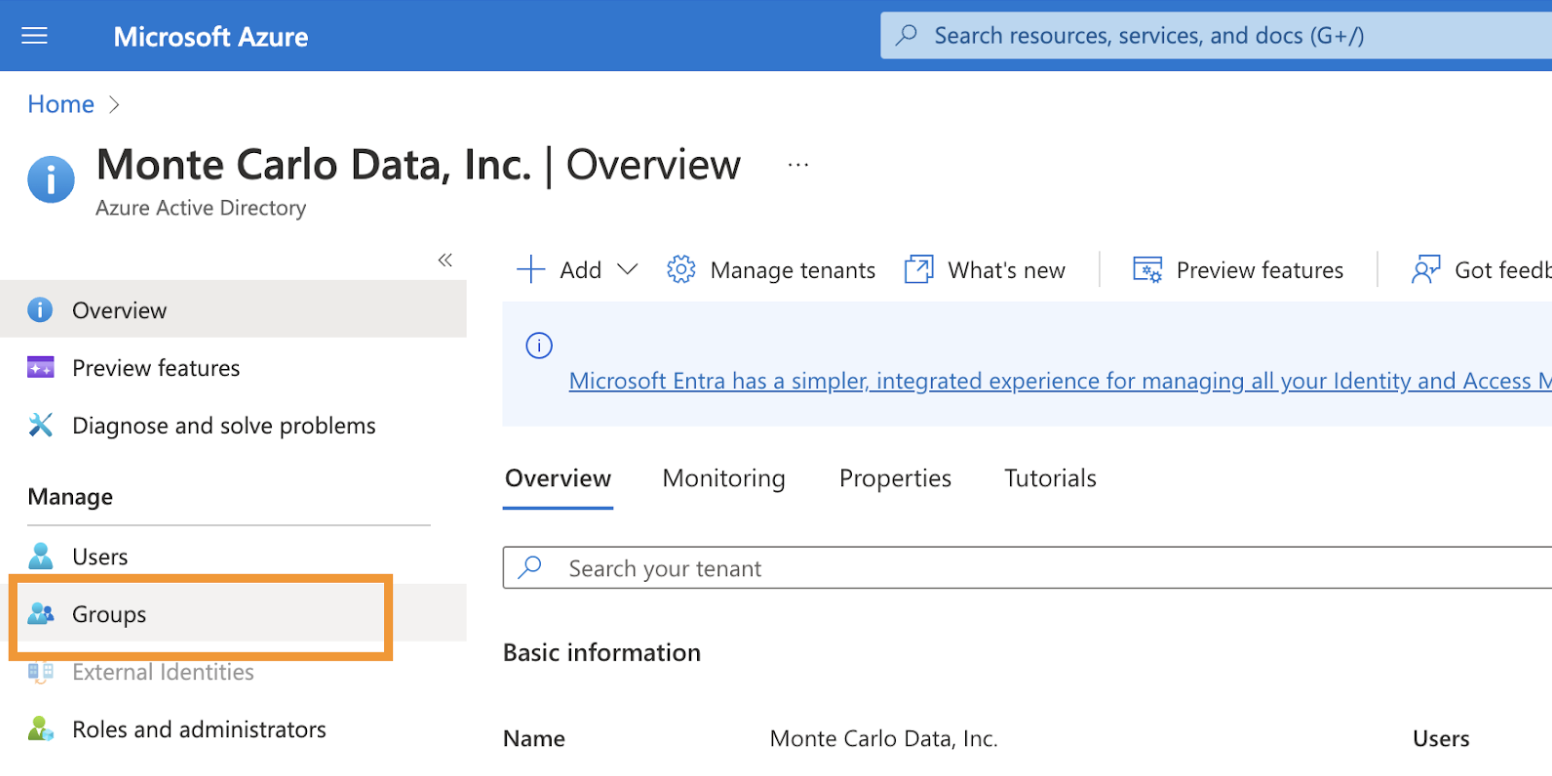
Task: Open Diagnose and solve problems
Action: pos(223,426)
